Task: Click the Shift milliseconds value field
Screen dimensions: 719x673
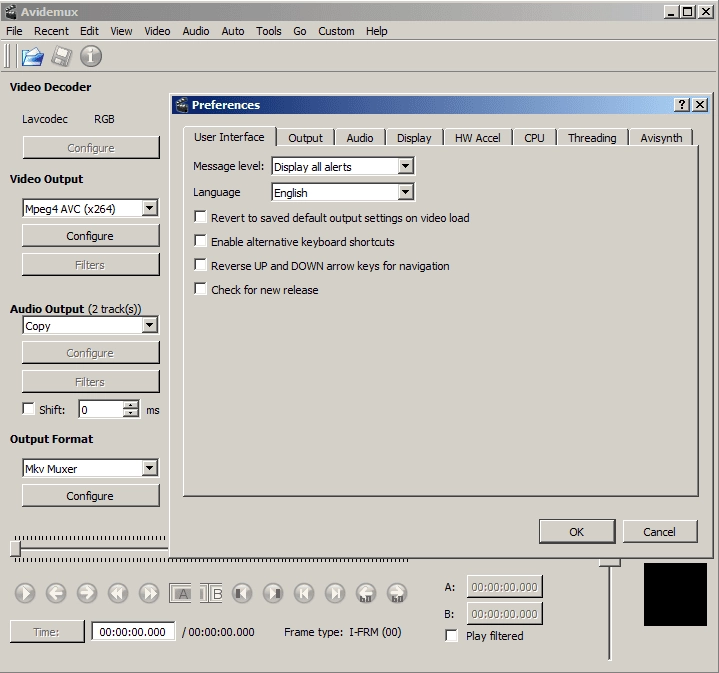Action: (101, 409)
